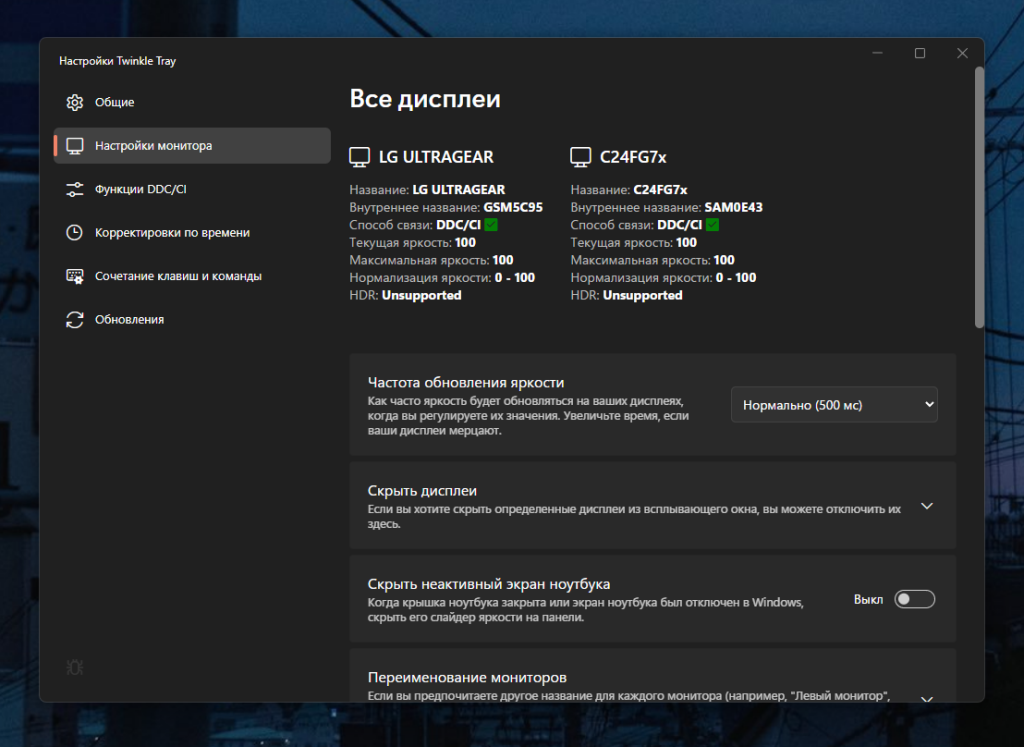Image resolution: width=1024 pixels, height=747 pixels.
Task: Click the bug icon at sidebar bottom
Action: click(74, 667)
